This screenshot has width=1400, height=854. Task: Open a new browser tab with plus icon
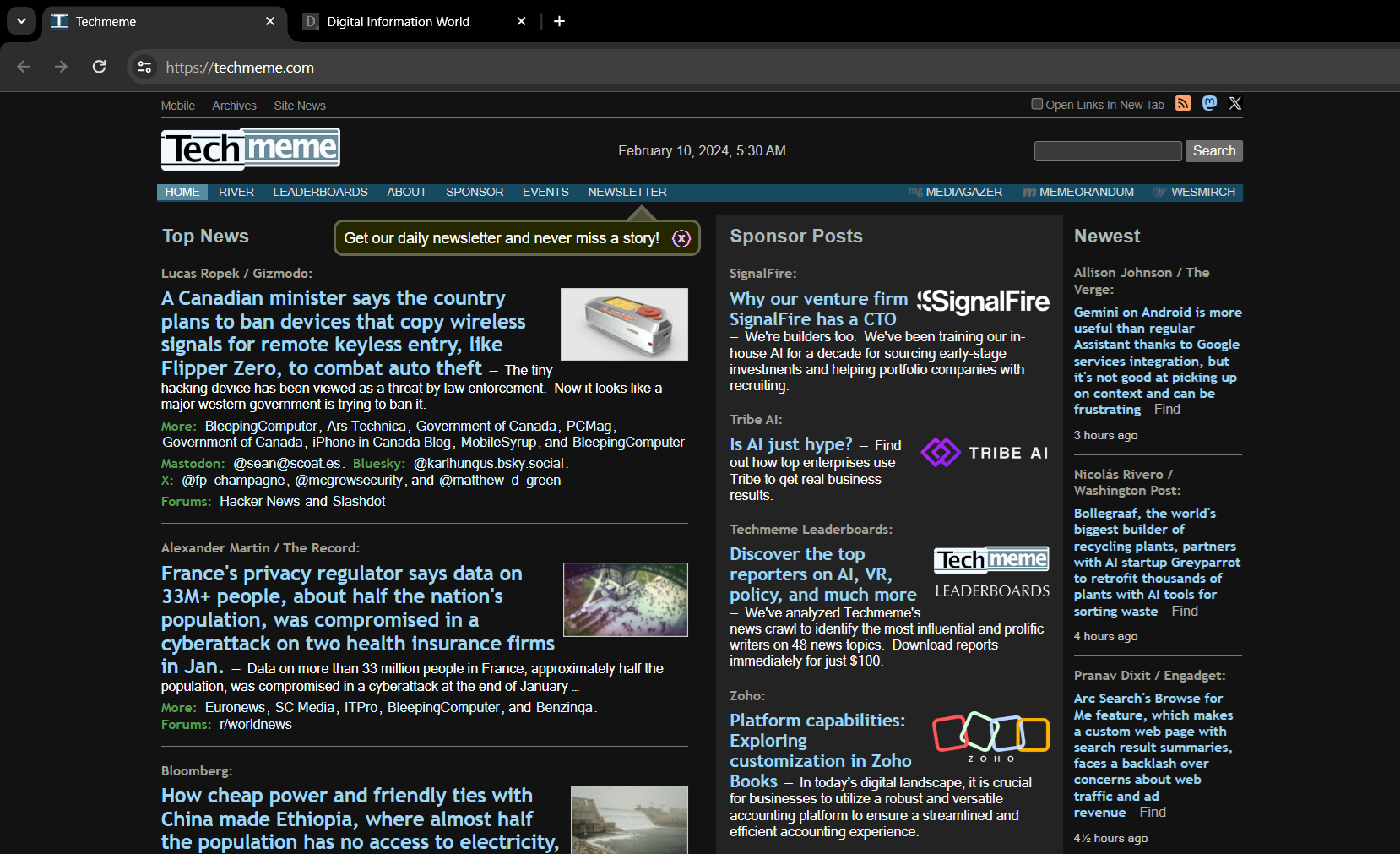559,21
